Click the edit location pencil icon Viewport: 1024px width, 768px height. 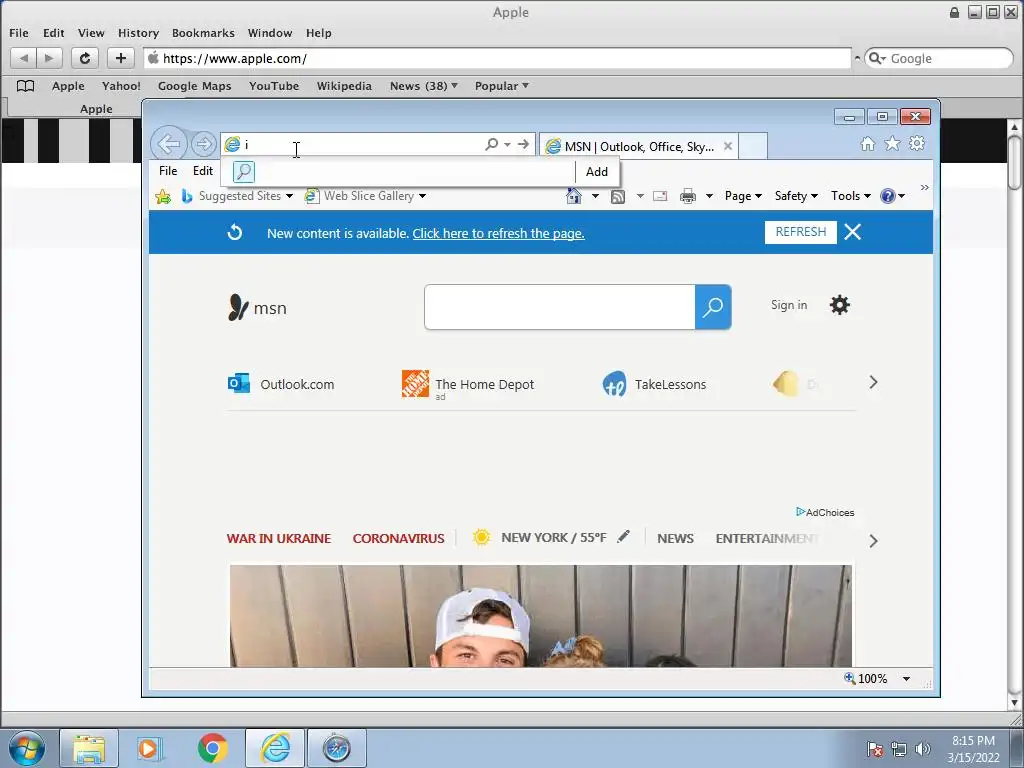click(624, 537)
